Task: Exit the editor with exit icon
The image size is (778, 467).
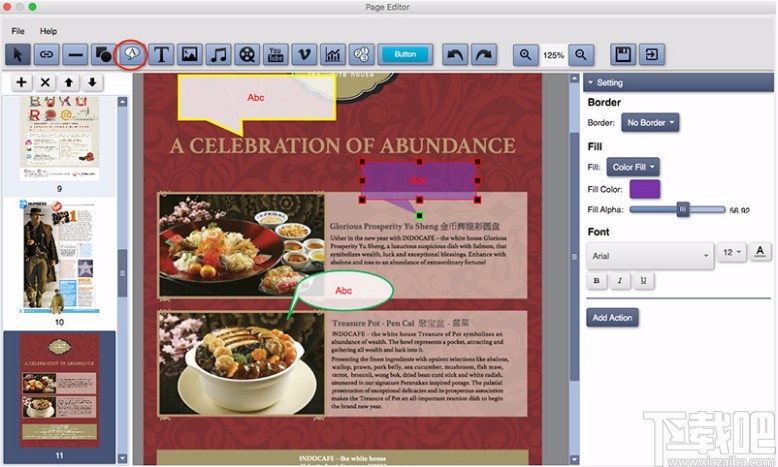Action: coord(652,55)
